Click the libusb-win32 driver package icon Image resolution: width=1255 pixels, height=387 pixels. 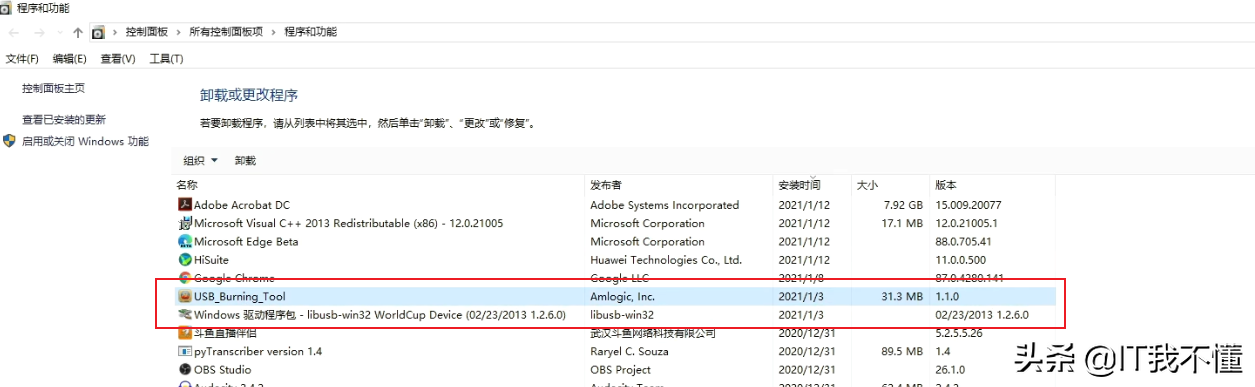[x=184, y=315]
